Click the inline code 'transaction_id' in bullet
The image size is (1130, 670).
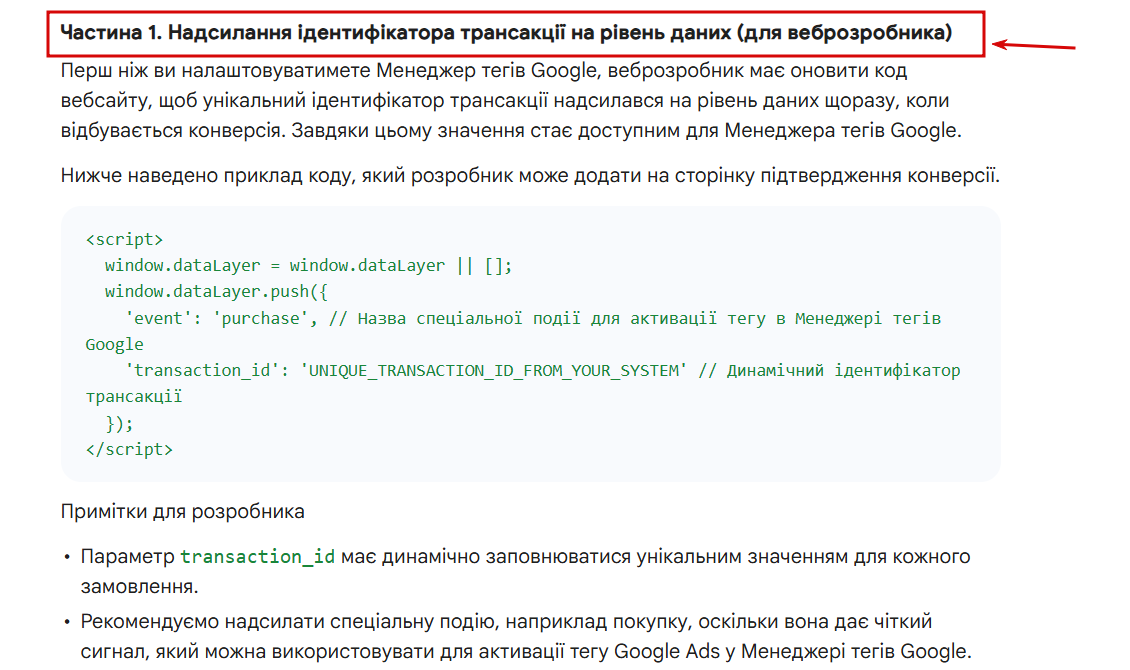(x=257, y=556)
